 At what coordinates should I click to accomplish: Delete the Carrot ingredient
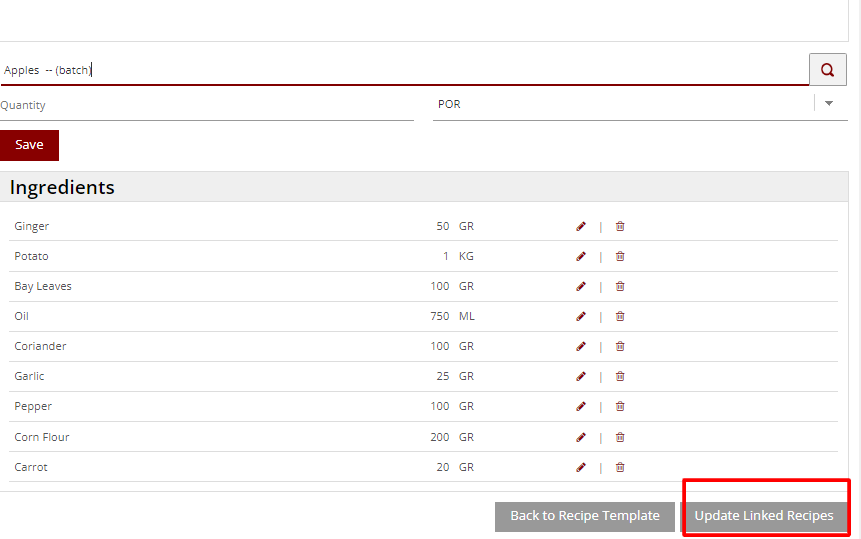620,467
